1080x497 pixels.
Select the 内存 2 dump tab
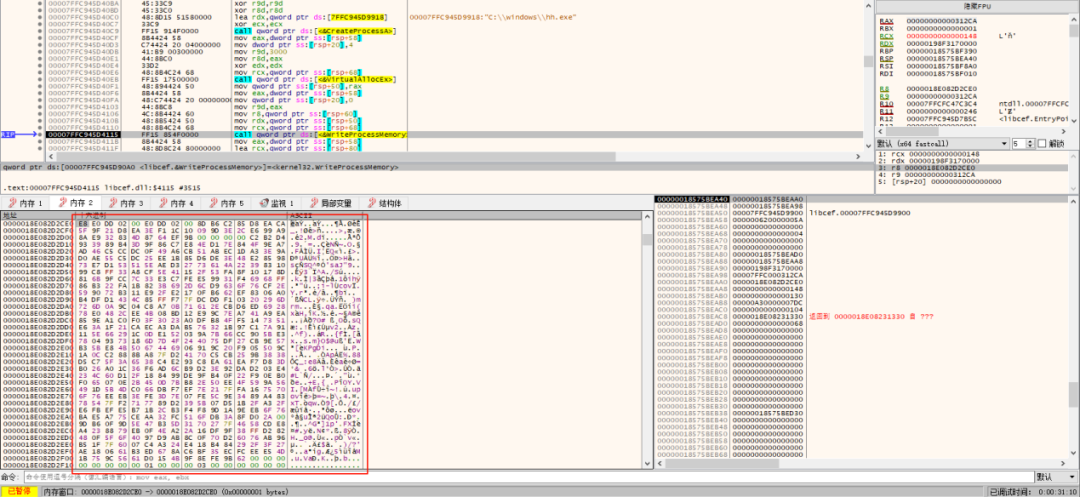click(75, 203)
